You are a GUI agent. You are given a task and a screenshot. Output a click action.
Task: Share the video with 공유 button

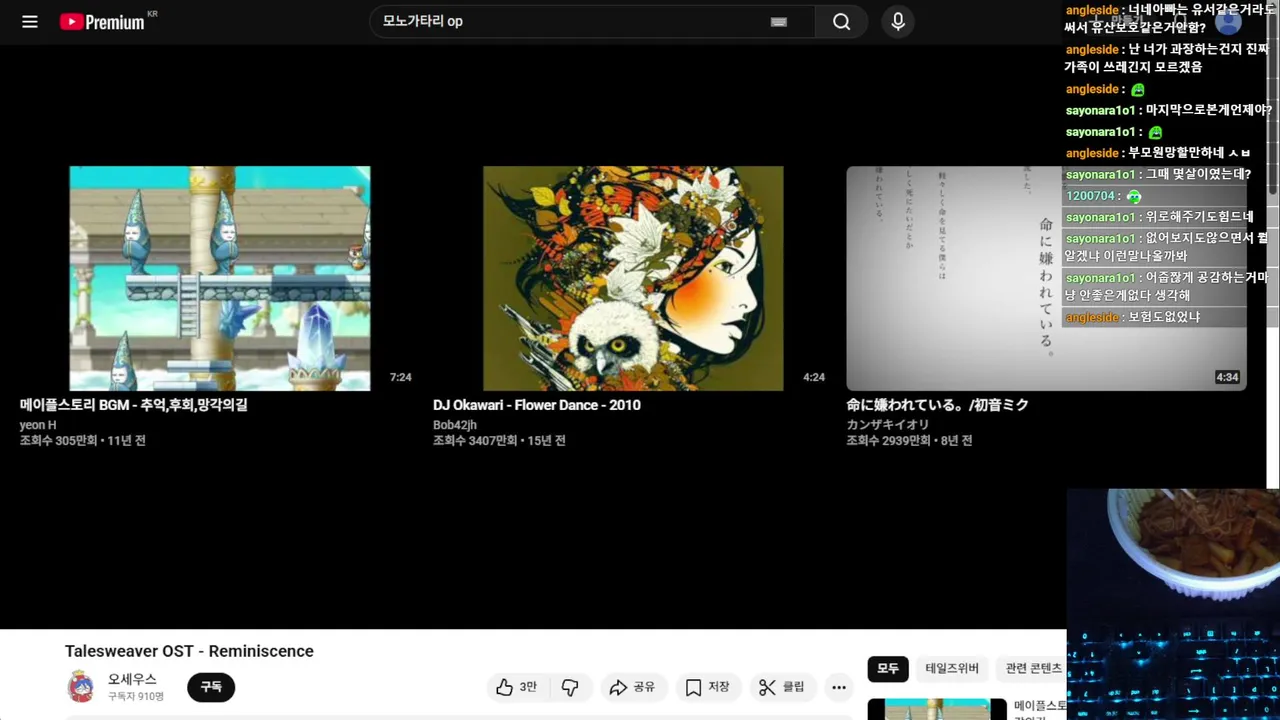coord(632,687)
